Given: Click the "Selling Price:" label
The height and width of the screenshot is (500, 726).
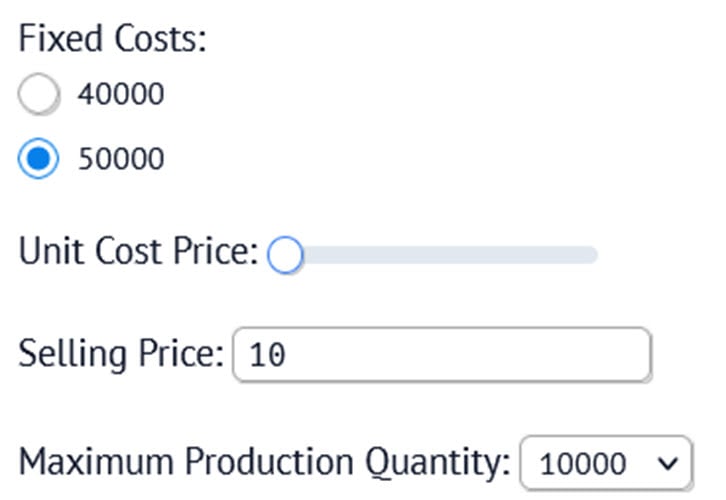Looking at the screenshot, I should [121, 352].
